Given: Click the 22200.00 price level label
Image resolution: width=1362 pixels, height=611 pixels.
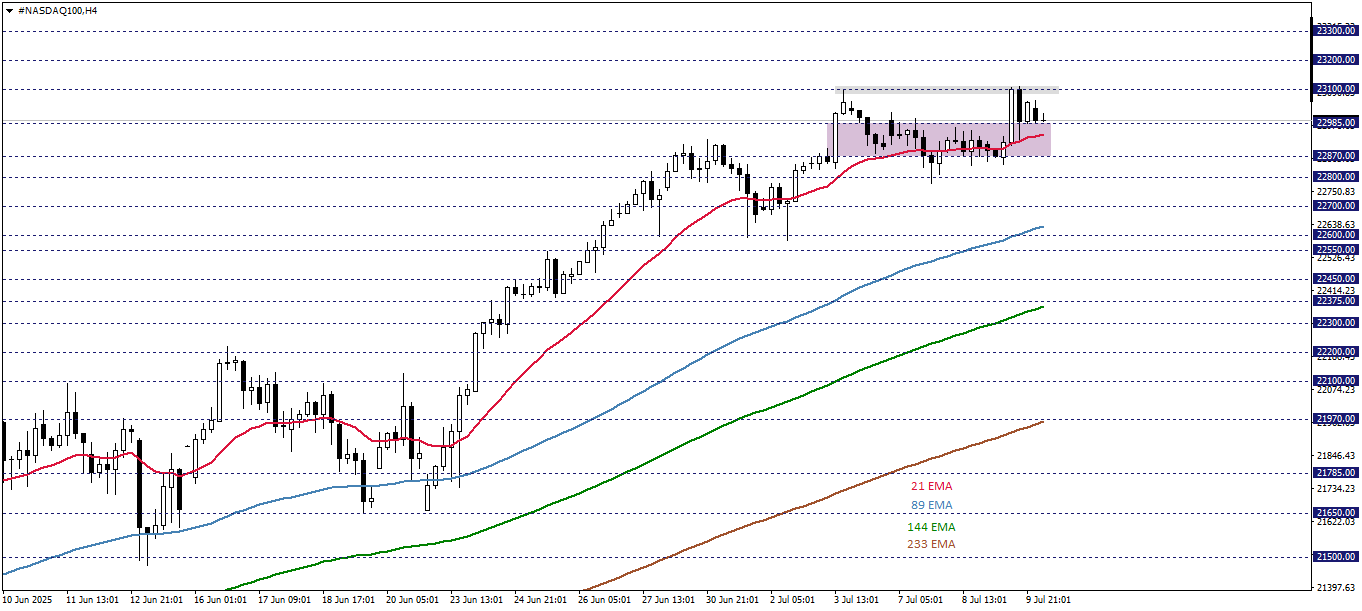Looking at the screenshot, I should tap(1336, 352).
